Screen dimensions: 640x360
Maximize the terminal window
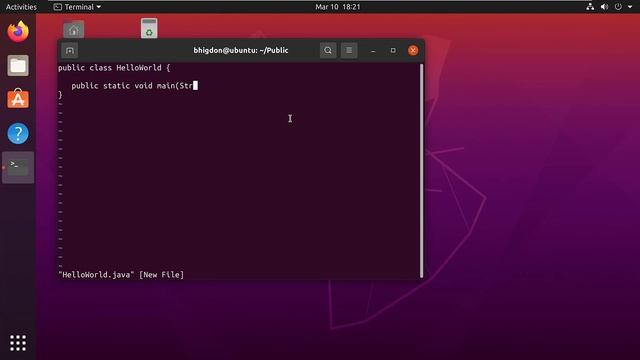[393, 51]
